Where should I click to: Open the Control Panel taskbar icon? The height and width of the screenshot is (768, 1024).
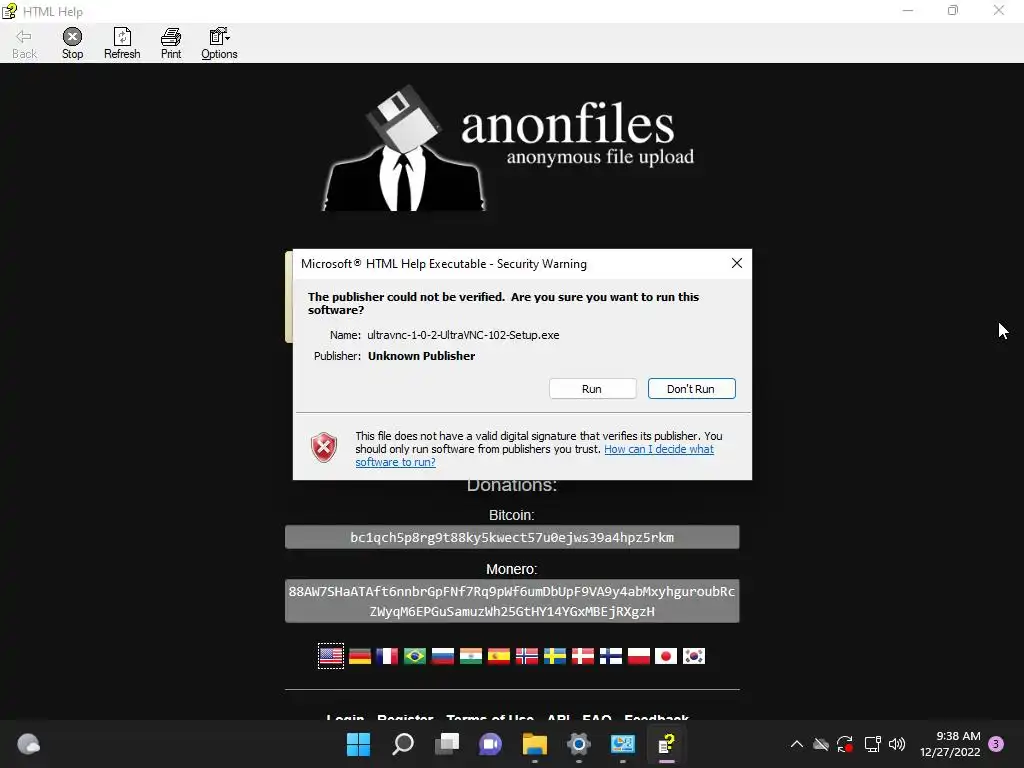click(x=622, y=744)
